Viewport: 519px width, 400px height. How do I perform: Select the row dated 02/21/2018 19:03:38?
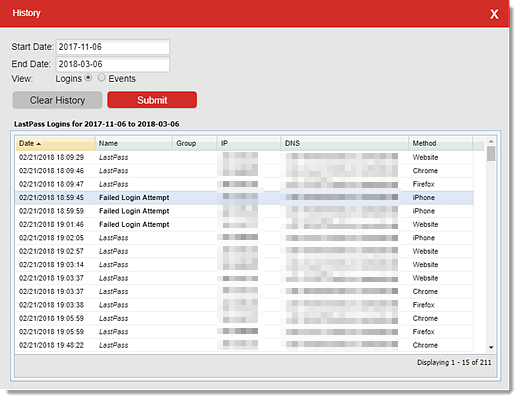[244, 305]
